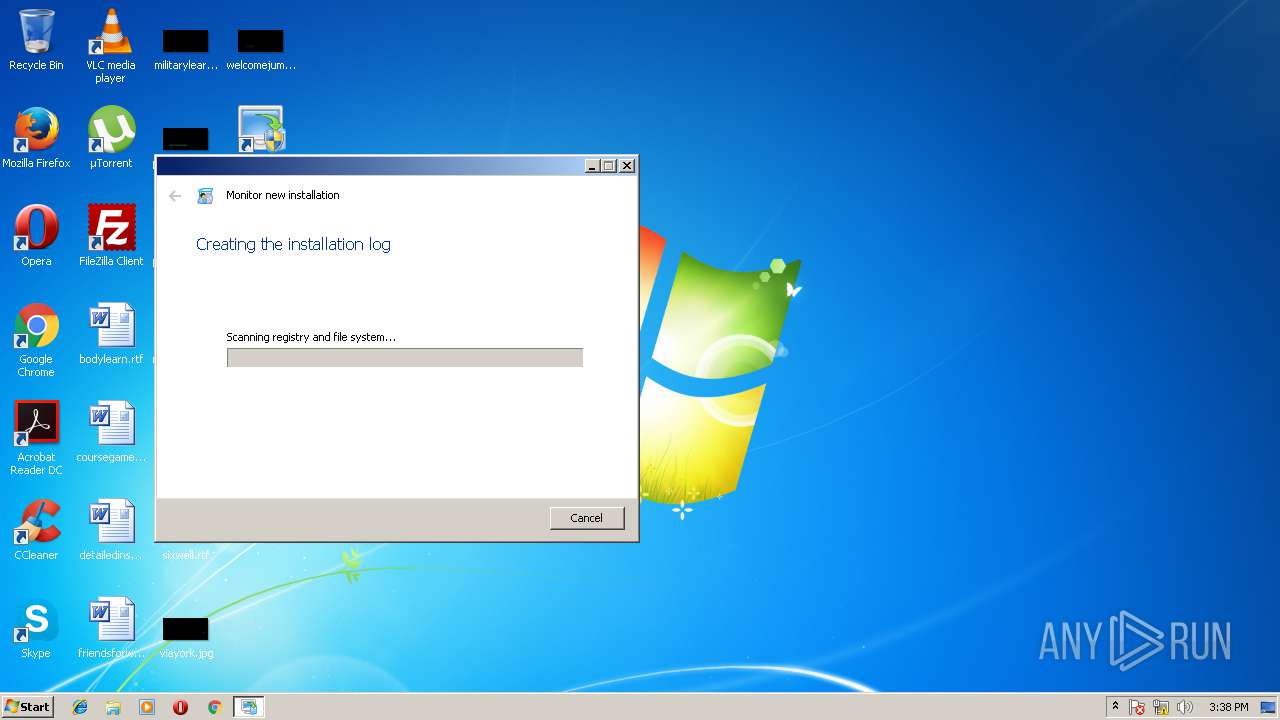Select the installer shortcut above the dialog
The width and height of the screenshot is (1280, 720).
[261, 130]
